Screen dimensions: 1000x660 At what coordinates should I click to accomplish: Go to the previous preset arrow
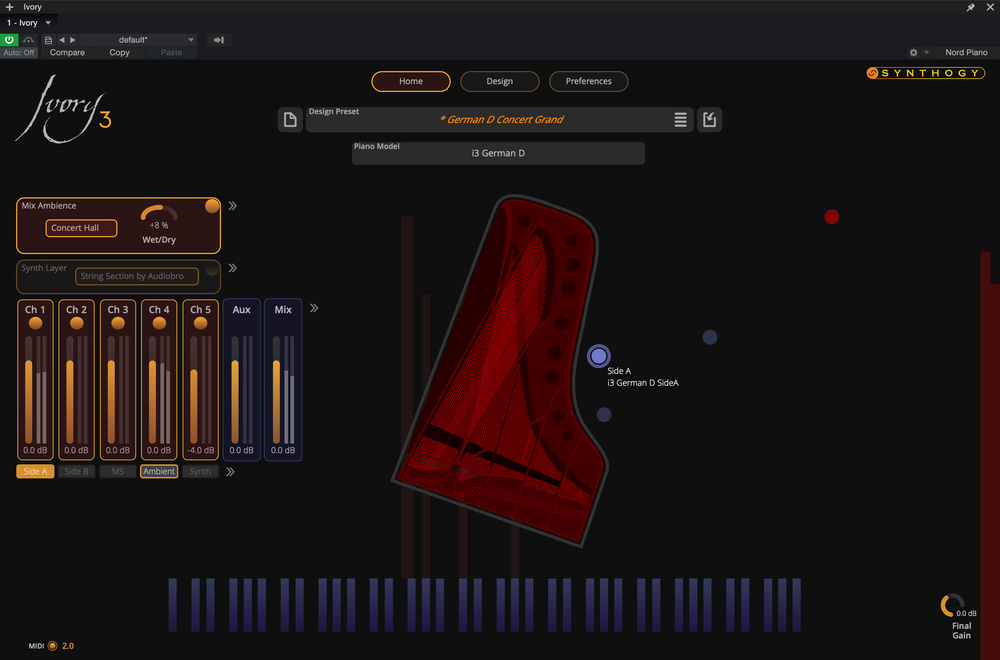tap(62, 40)
